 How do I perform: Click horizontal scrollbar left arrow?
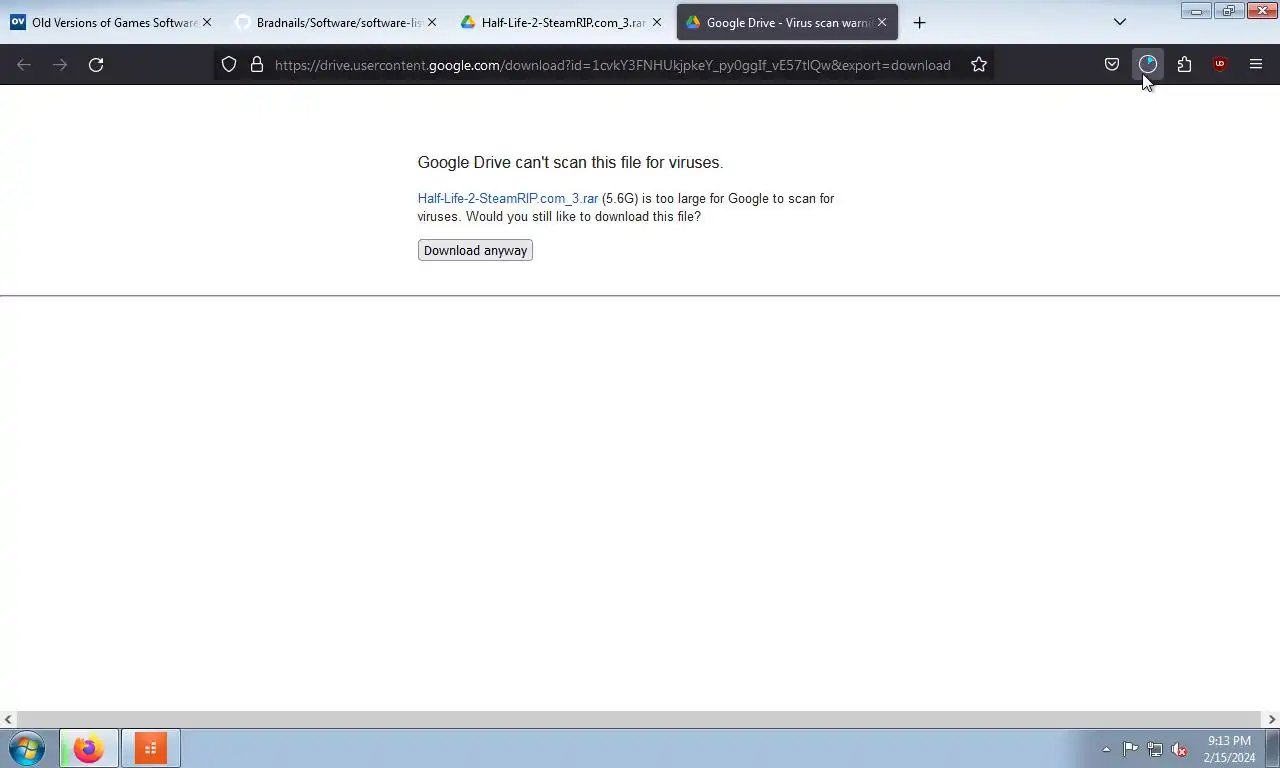tap(8, 719)
